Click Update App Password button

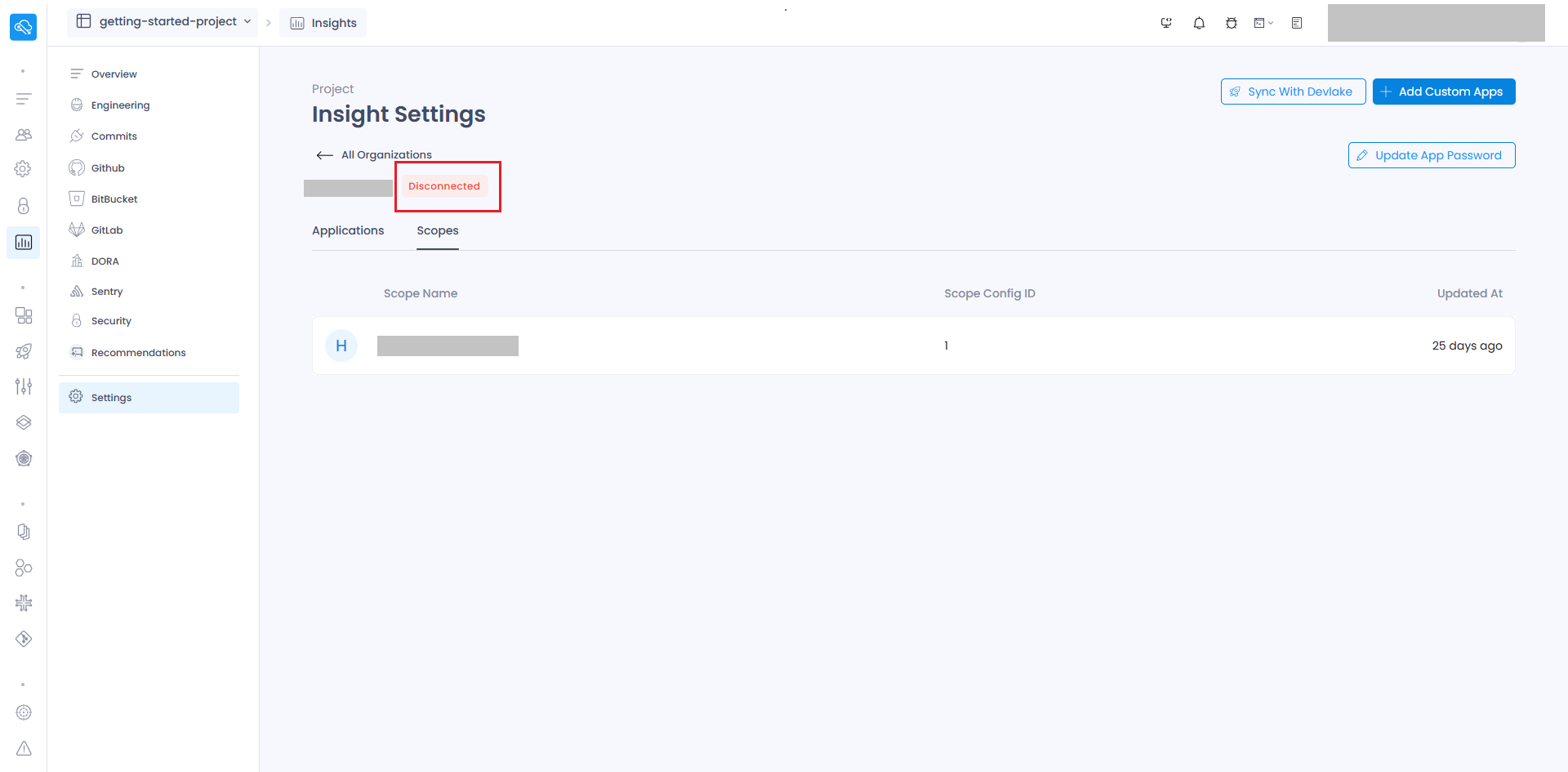[1431, 155]
